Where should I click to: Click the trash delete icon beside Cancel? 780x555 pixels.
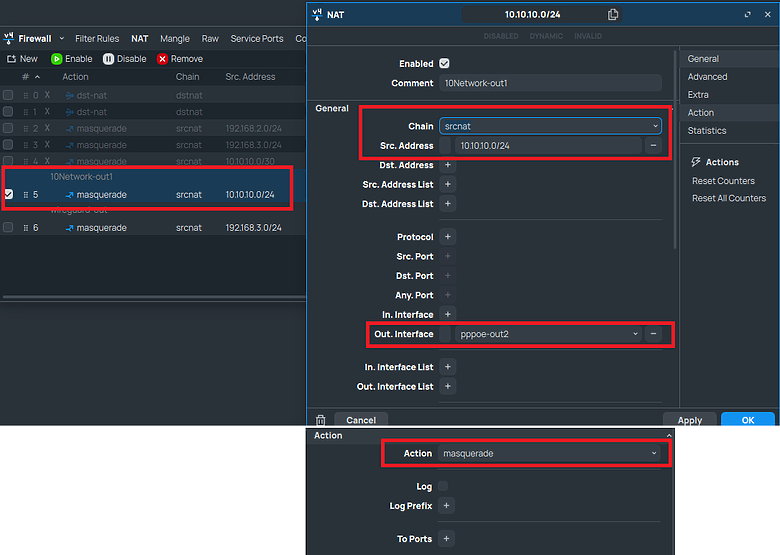tap(320, 420)
